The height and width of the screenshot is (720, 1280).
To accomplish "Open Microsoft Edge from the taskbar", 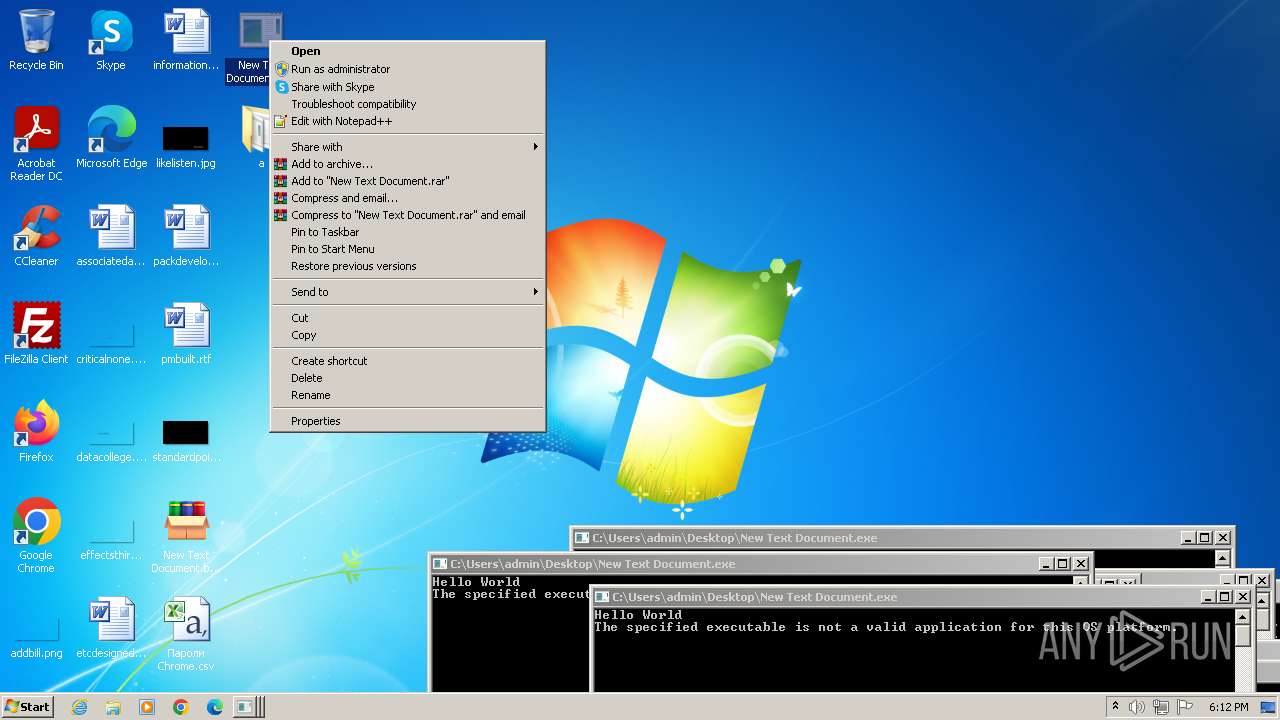I will 215,707.
